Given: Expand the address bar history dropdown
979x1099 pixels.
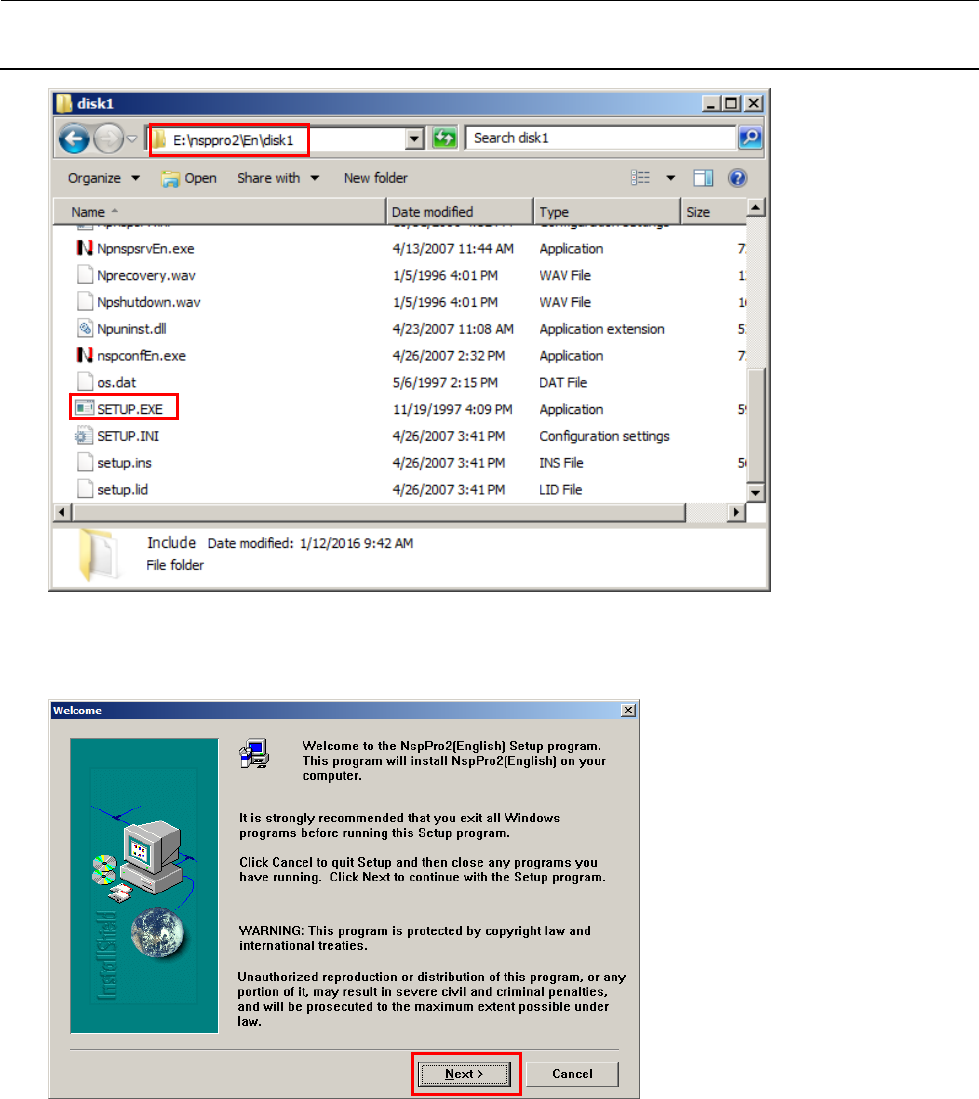Looking at the screenshot, I should [x=415, y=139].
